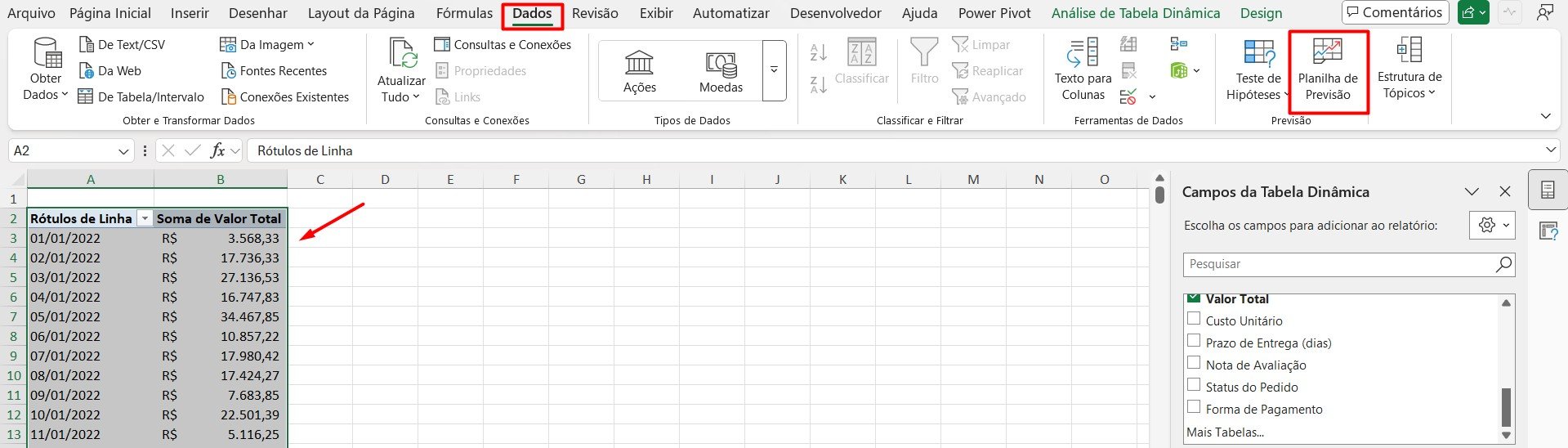Sort ascending with the A-Z icon

(818, 53)
